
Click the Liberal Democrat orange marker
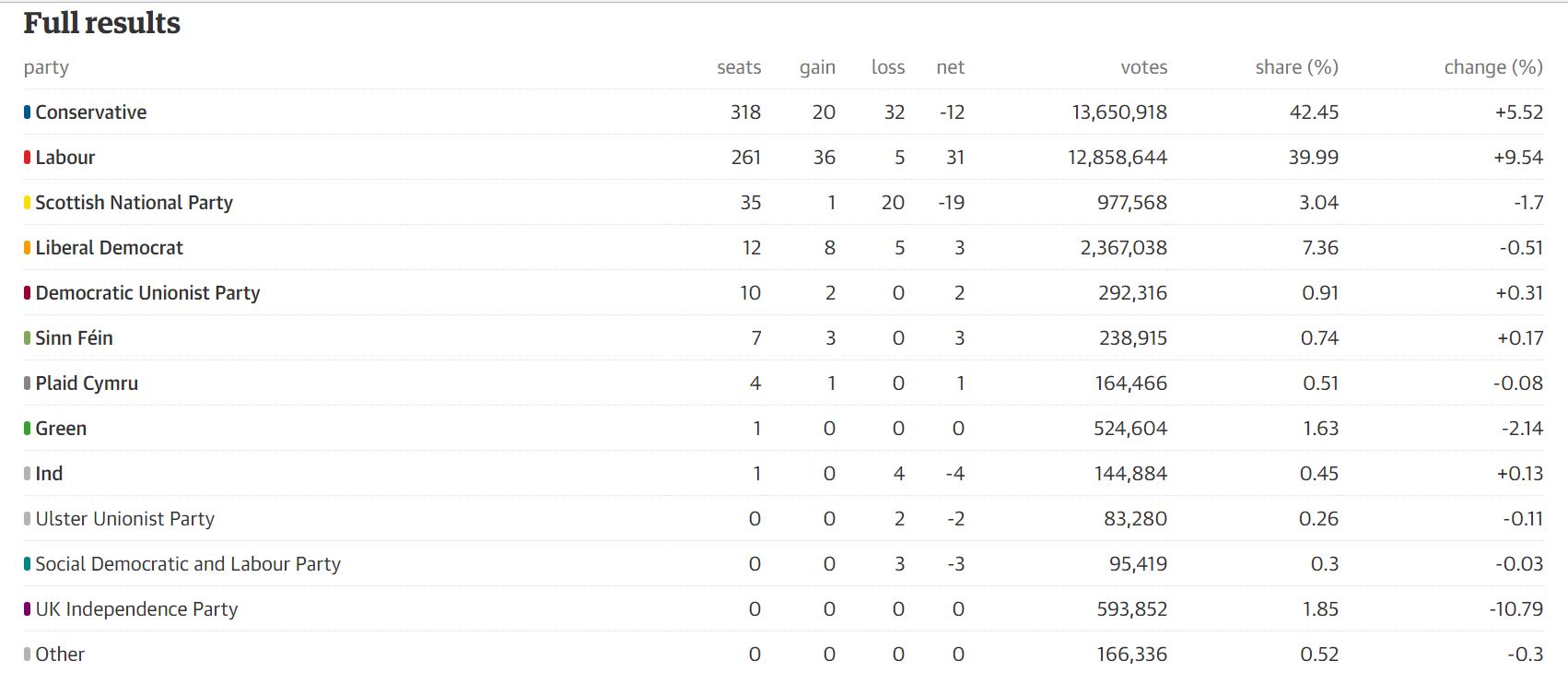[x=27, y=248]
